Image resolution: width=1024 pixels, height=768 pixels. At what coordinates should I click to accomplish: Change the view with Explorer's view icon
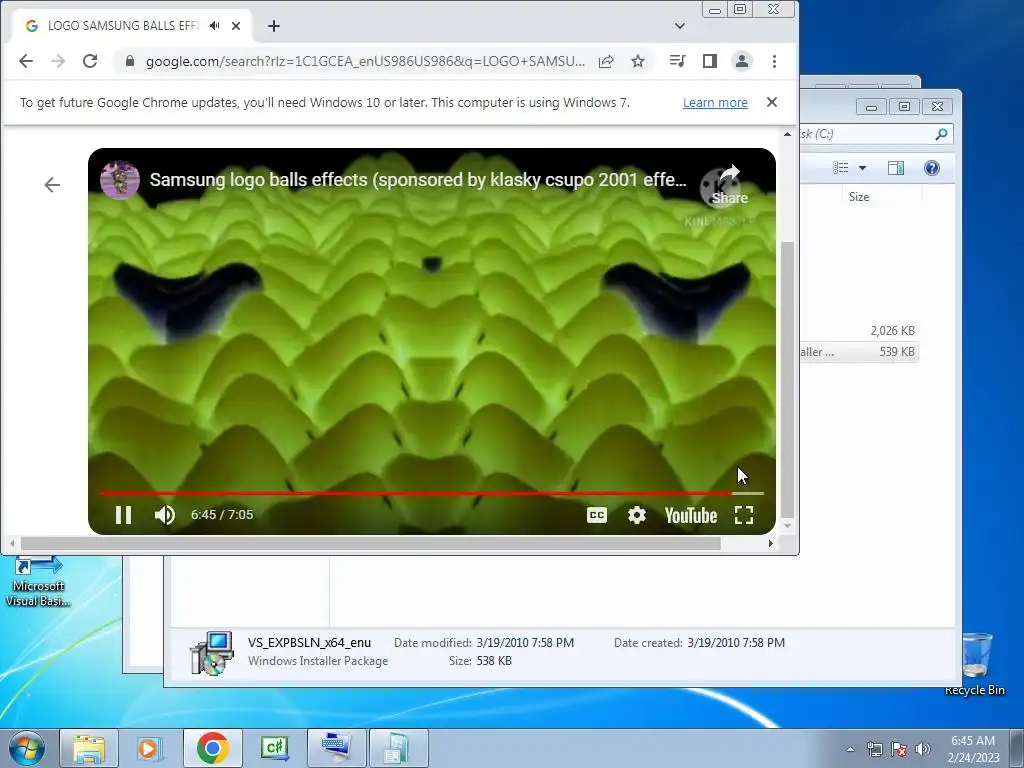840,168
